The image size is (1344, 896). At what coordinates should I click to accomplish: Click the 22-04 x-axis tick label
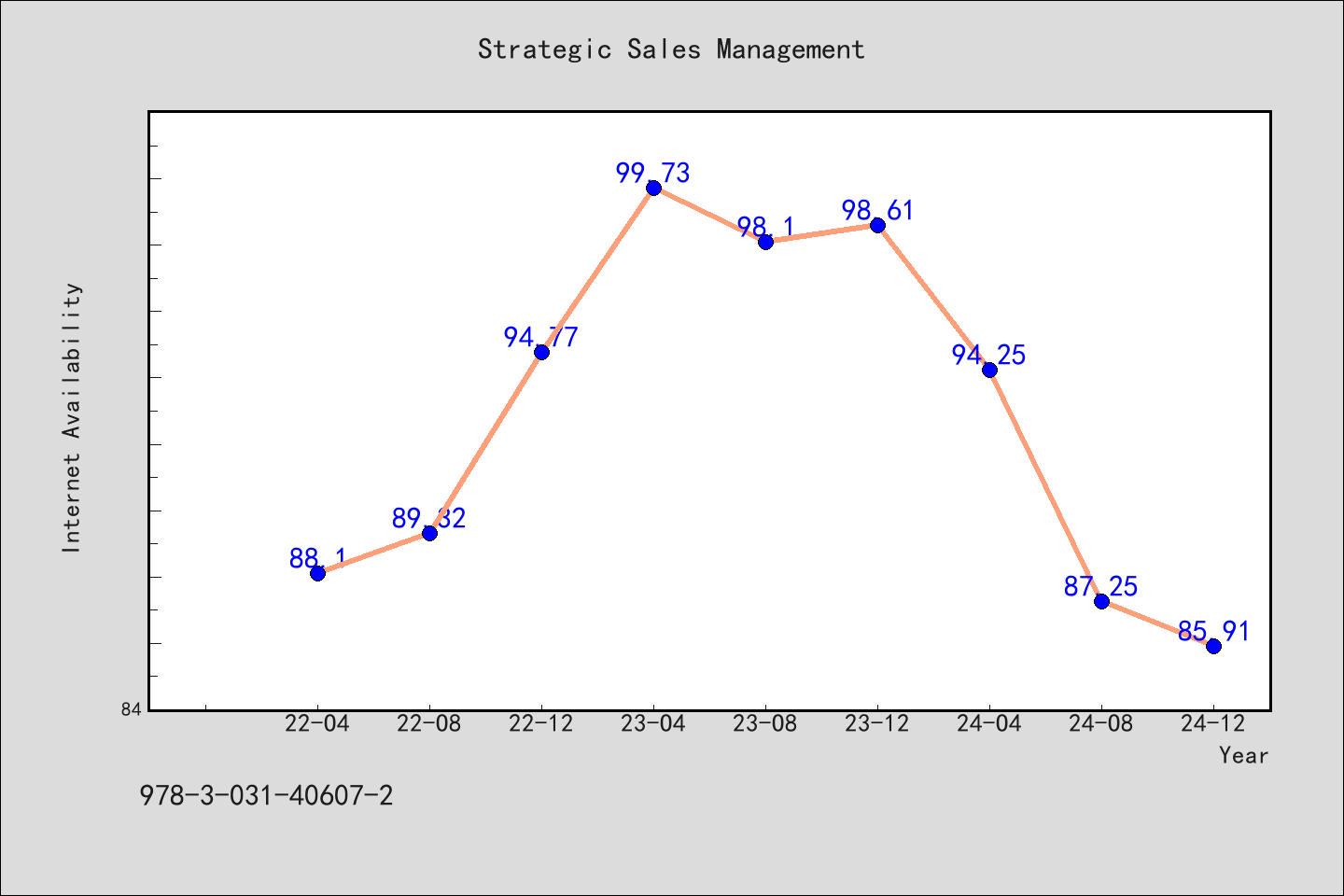click(317, 723)
